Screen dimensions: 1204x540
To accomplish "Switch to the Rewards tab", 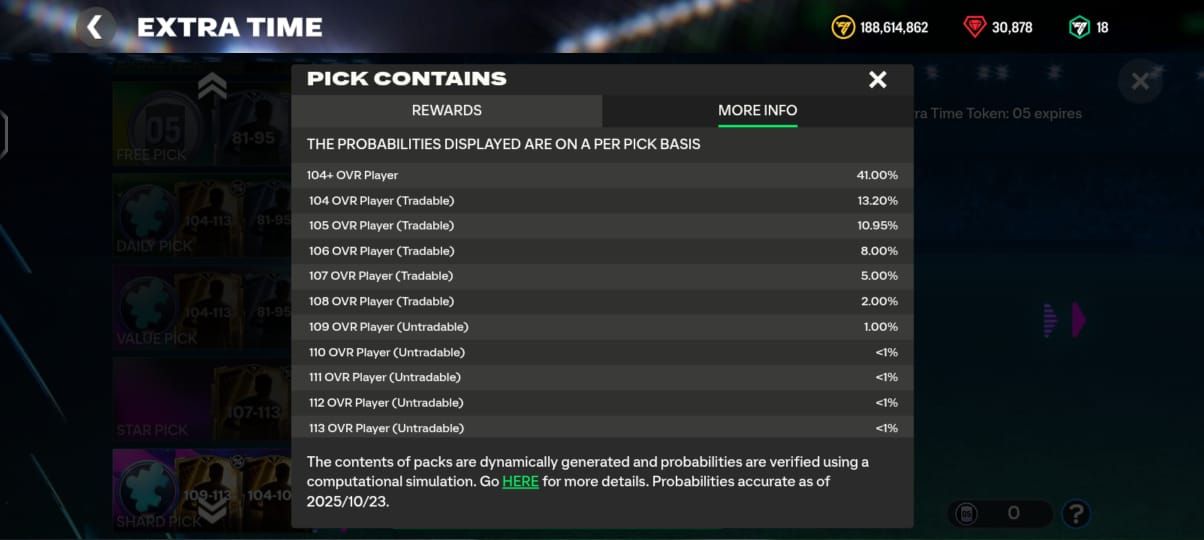I will click(x=446, y=110).
